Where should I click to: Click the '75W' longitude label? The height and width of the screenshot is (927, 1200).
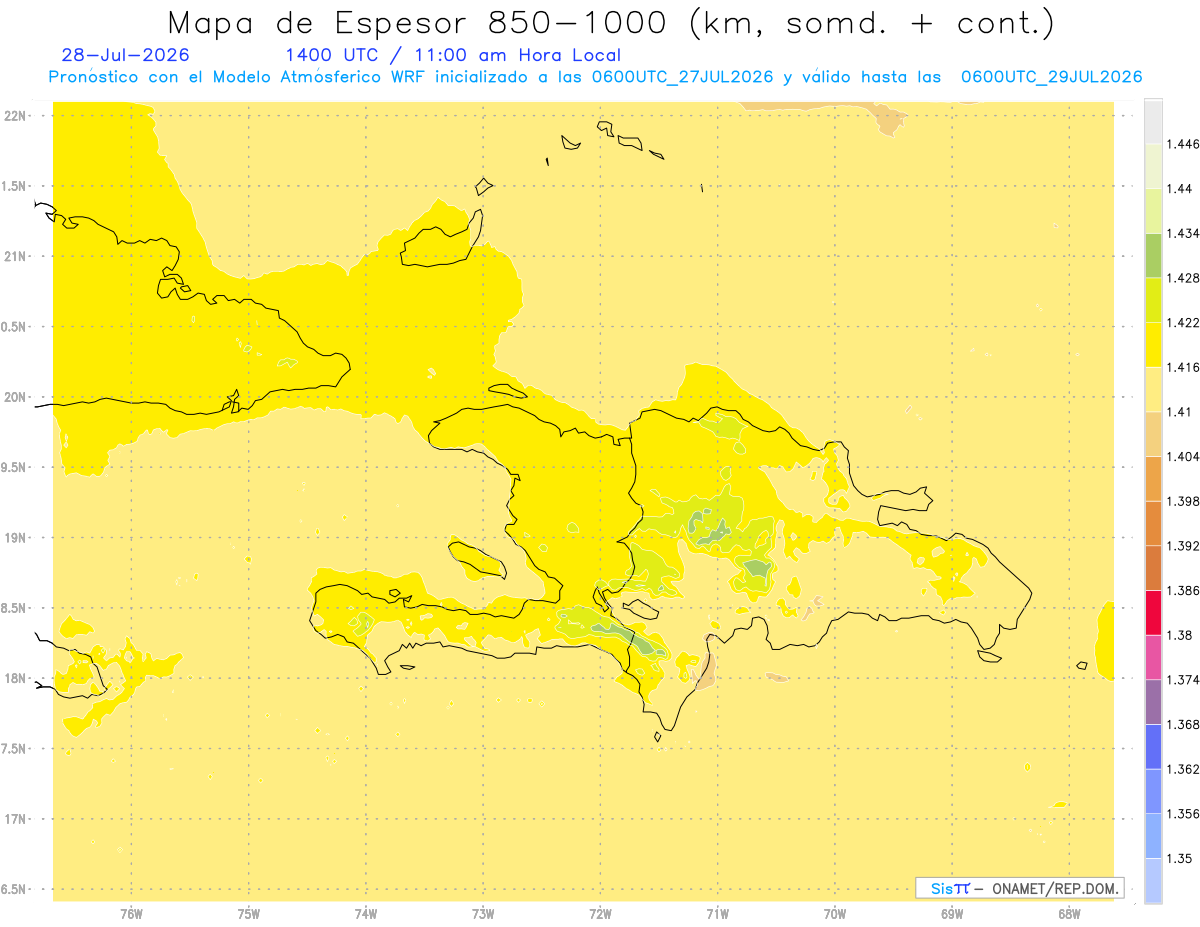[249, 913]
